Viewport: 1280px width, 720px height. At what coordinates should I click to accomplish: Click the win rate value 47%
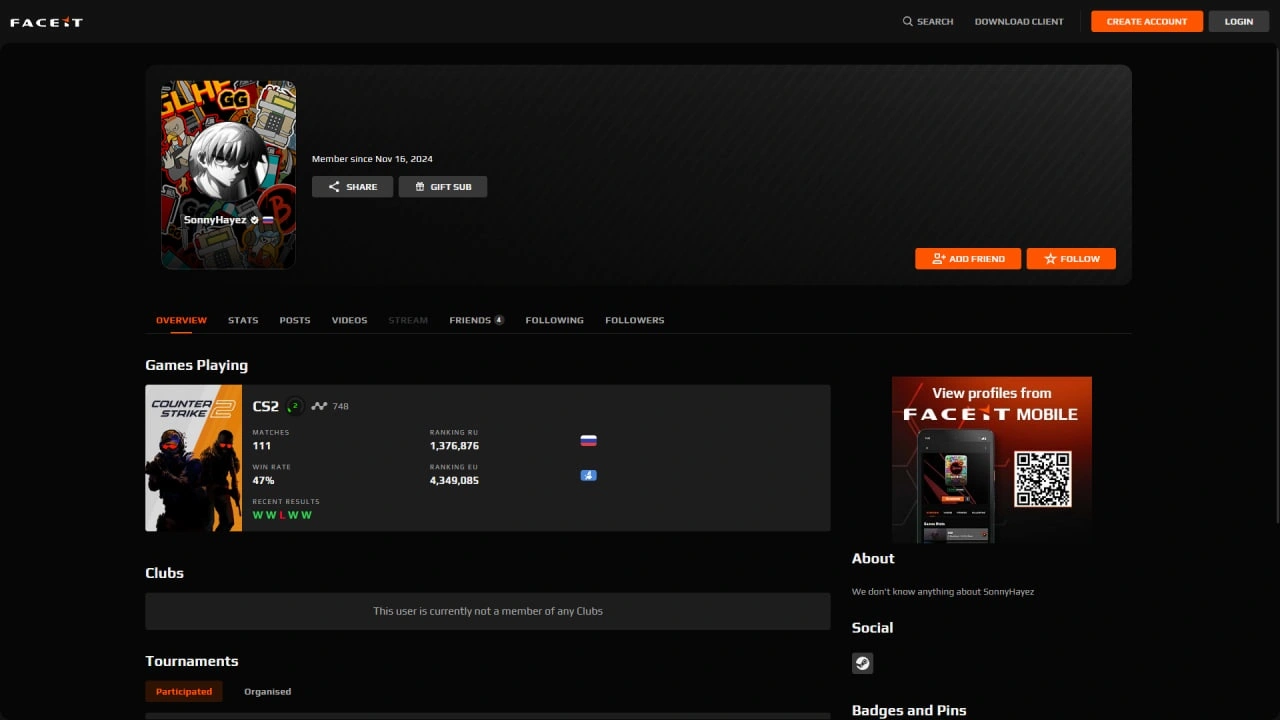[x=263, y=481]
